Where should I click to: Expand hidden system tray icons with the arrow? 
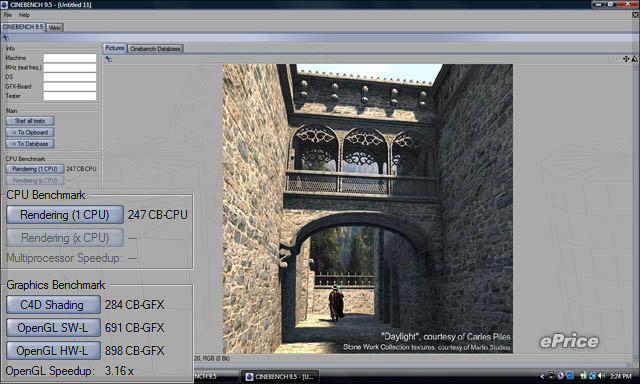click(x=542, y=376)
